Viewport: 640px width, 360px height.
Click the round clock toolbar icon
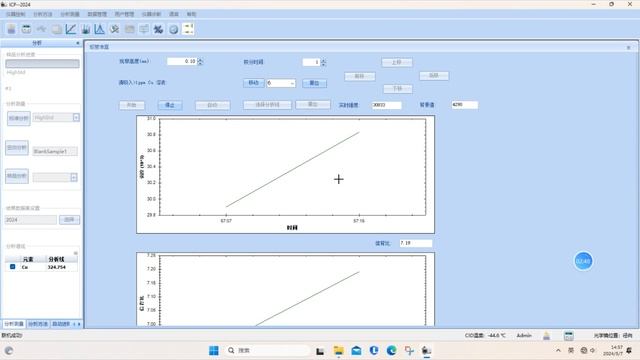click(173, 29)
